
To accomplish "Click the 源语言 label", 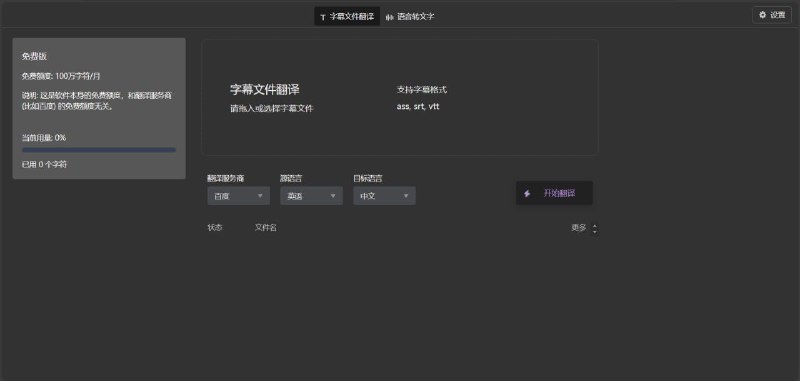I will 291,179.
